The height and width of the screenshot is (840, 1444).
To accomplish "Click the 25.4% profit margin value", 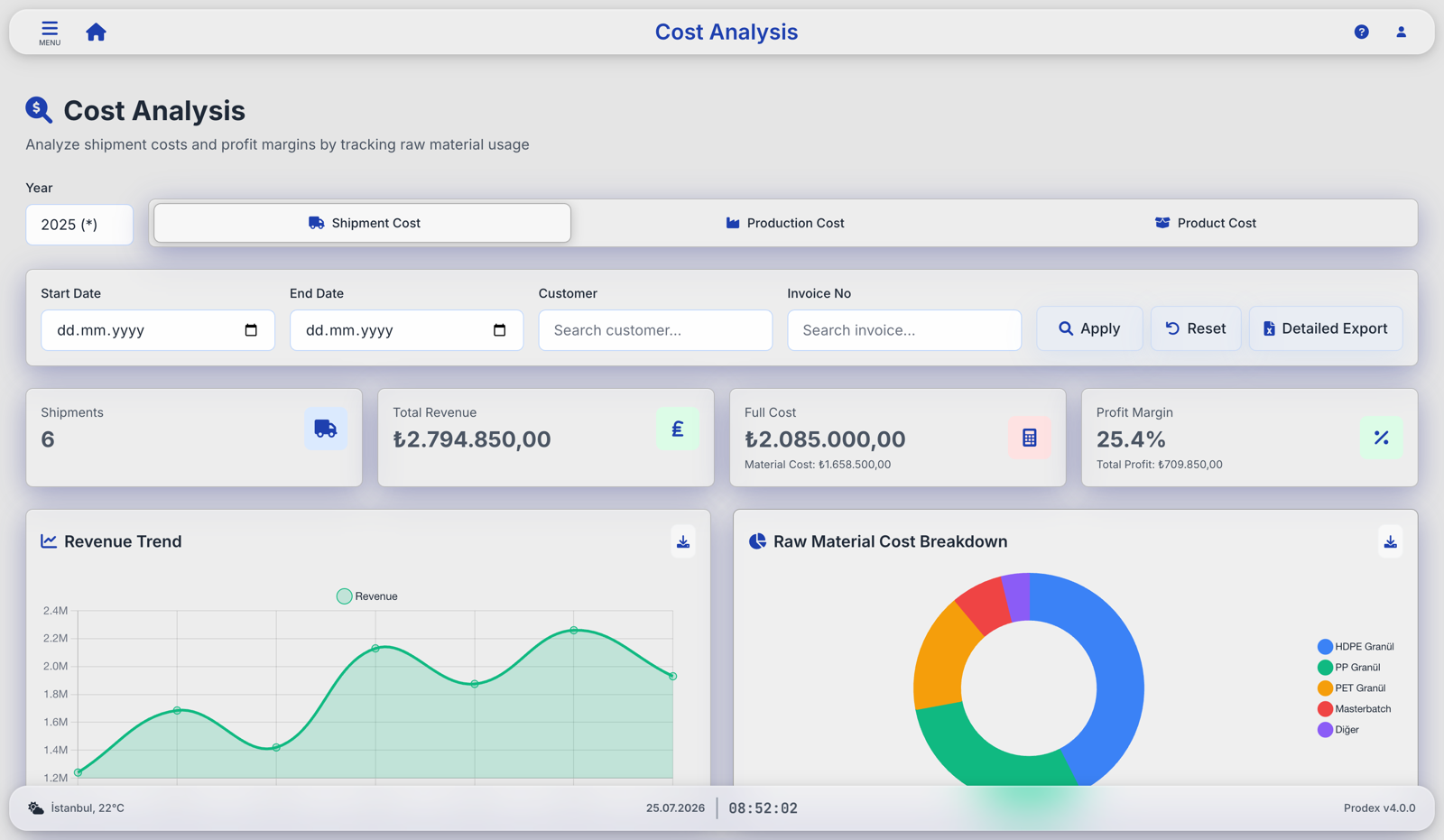I will [1131, 439].
